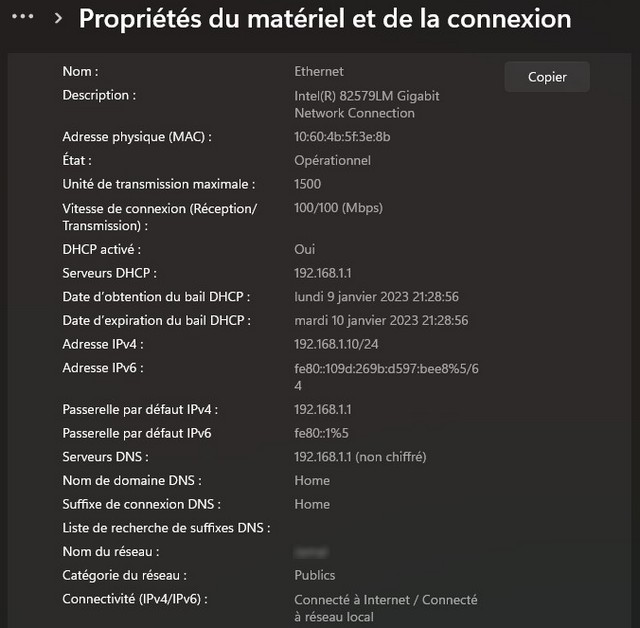Select the IPv4 address 192.168.1.10/24
The image size is (640, 628).
tap(335, 344)
